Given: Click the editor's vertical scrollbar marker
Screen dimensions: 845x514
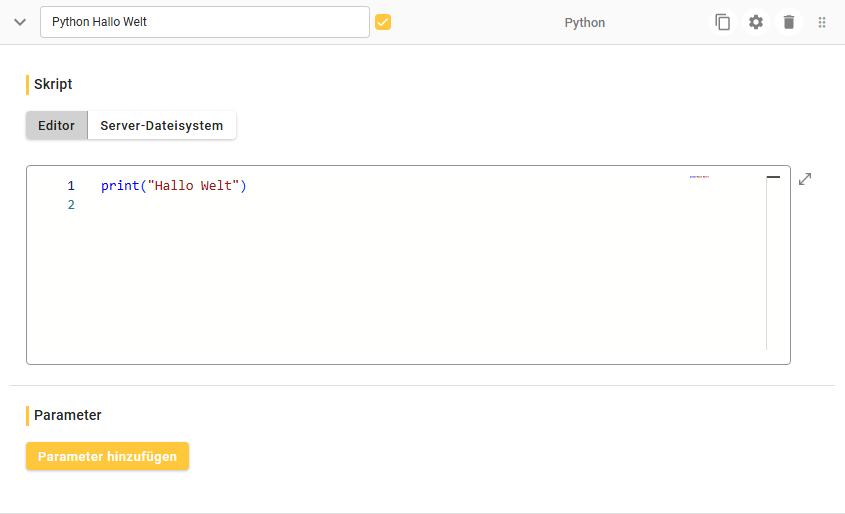Looking at the screenshot, I should pos(773,177).
